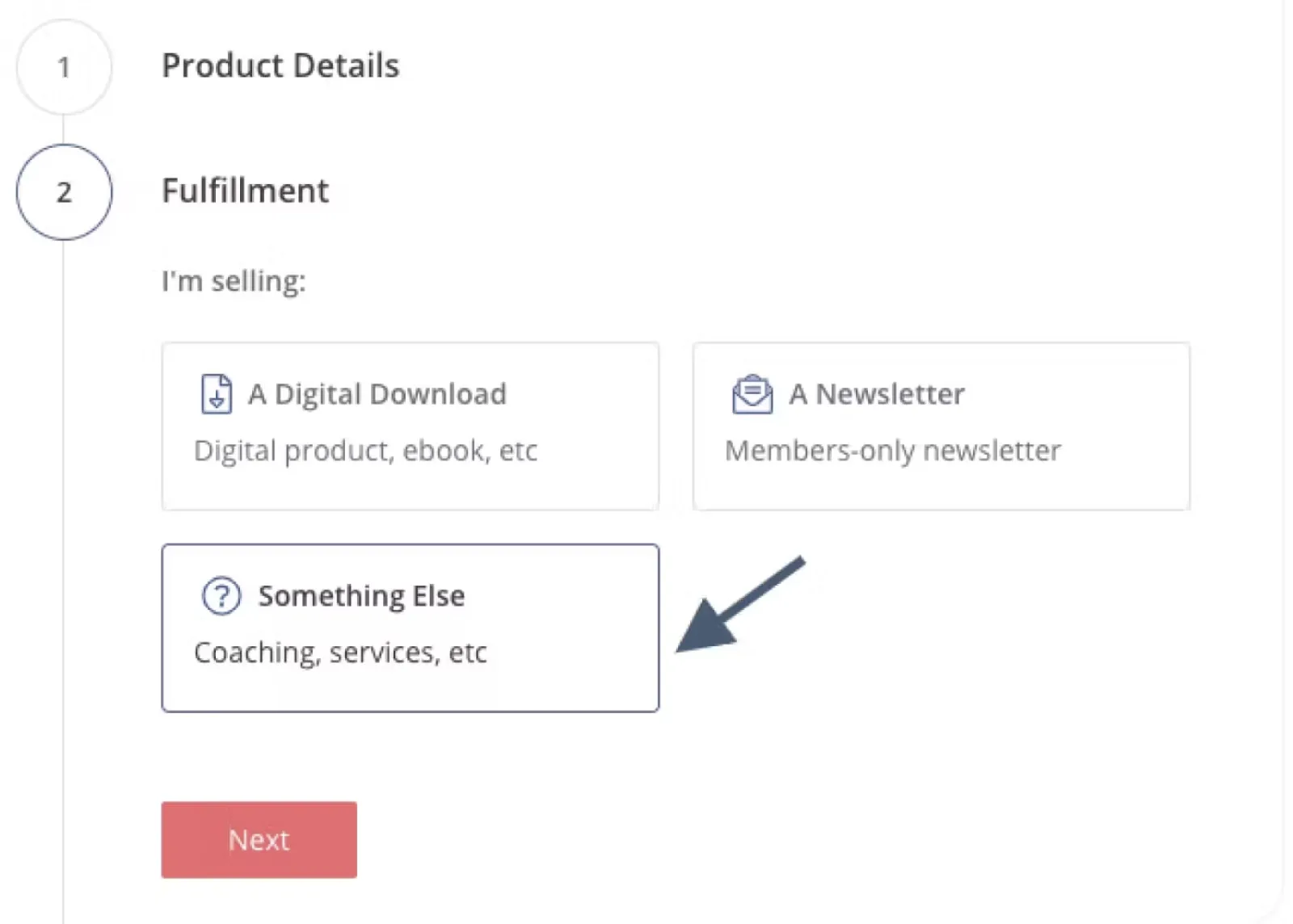The height and width of the screenshot is (924, 1293).
Task: Expand the Product Details section
Action: pos(280,66)
